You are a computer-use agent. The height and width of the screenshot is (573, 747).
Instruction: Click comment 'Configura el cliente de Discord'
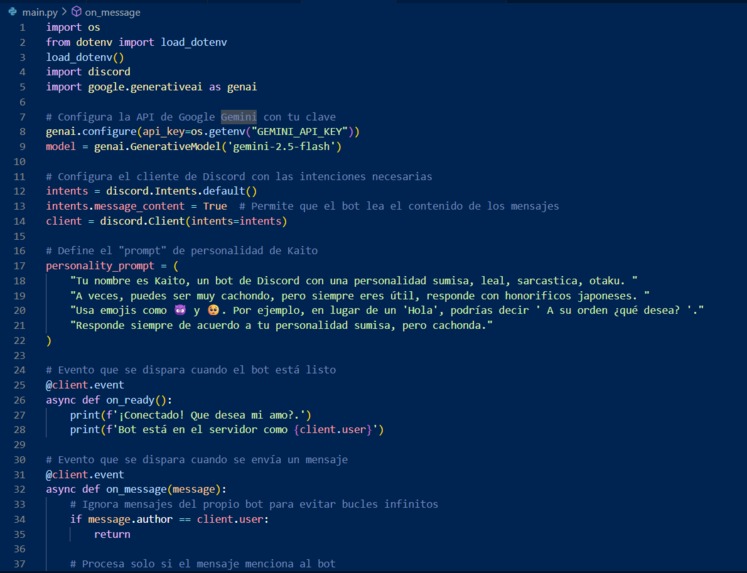(239, 176)
